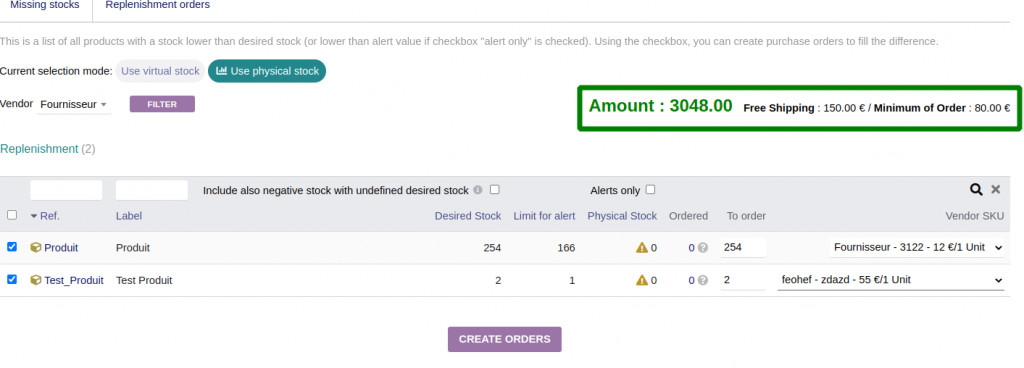Open the feohef - zdazd vendor SKU dropdown
1024x368 pixels.
pyautogui.click(x=891, y=280)
